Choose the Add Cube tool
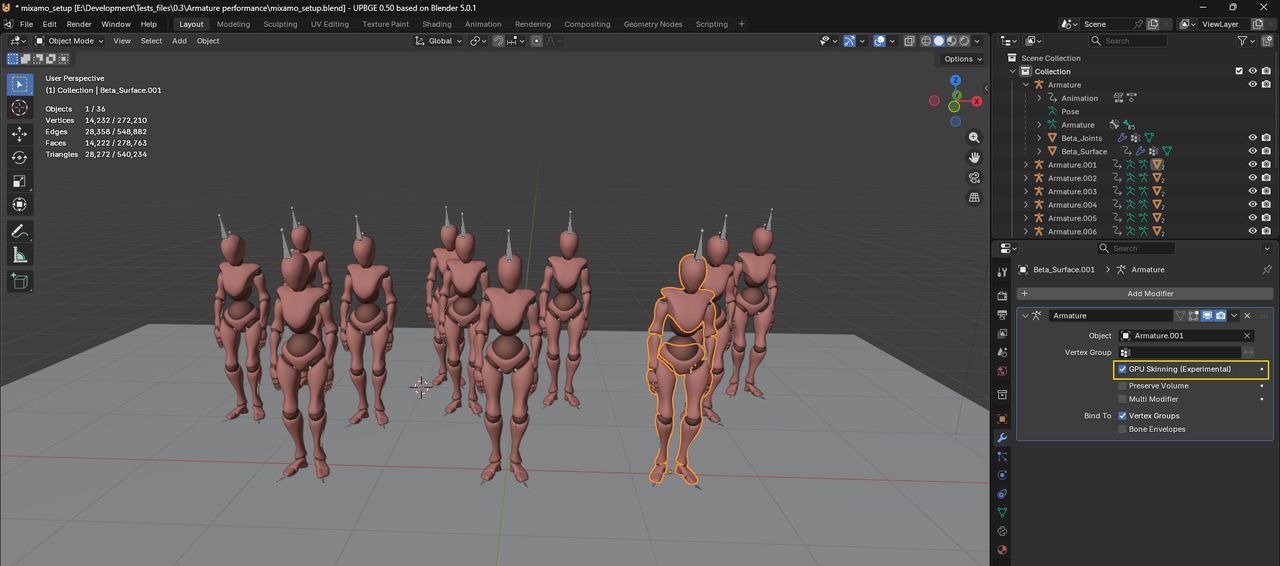Screen dimensions: 1280x566 (x=20, y=282)
